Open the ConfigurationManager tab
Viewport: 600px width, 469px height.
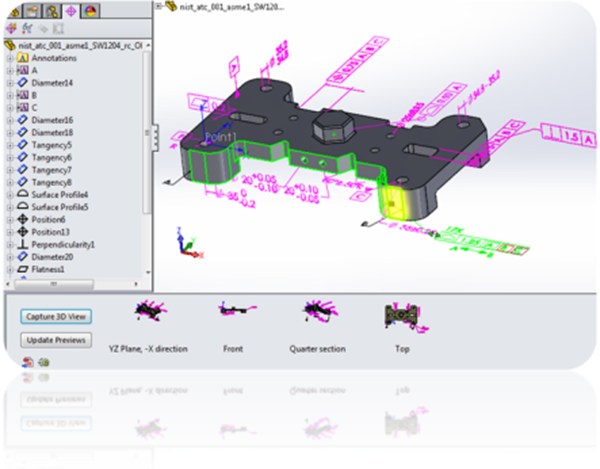pyautogui.click(x=52, y=11)
